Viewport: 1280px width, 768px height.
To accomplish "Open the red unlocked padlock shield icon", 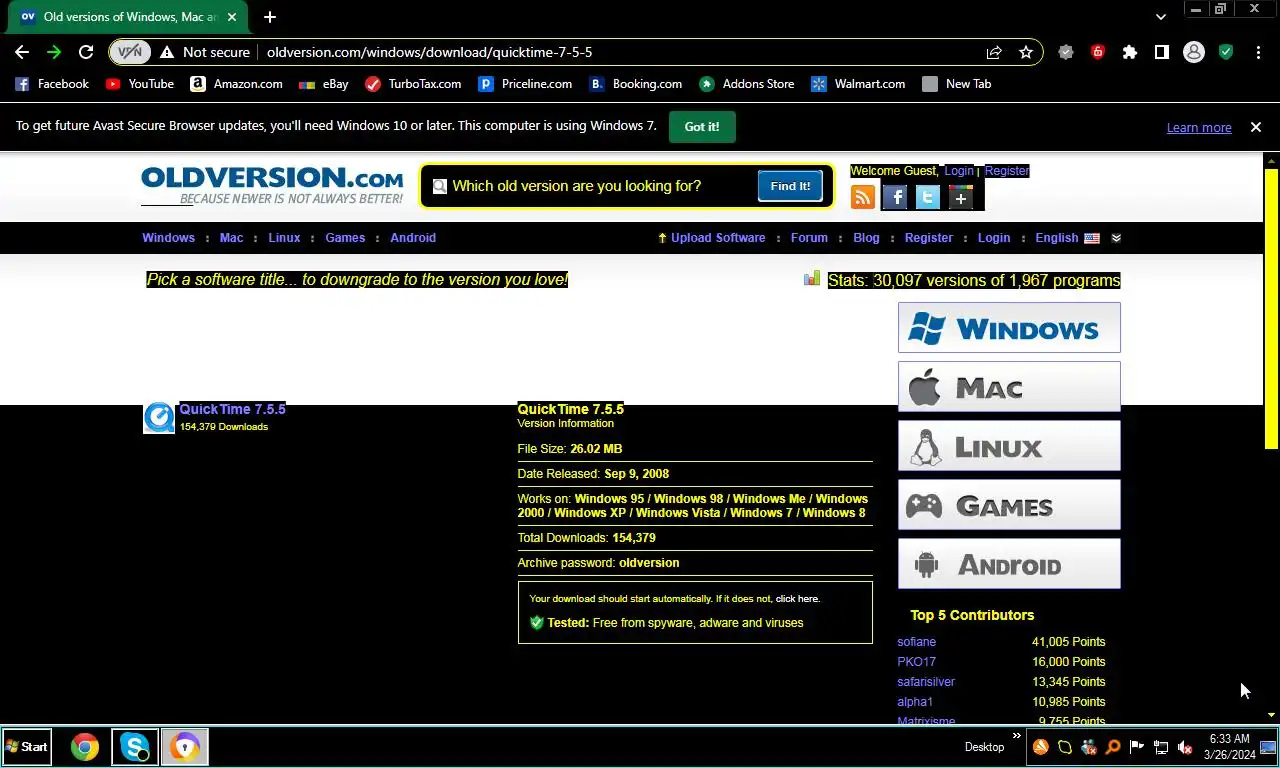I will point(1098,52).
